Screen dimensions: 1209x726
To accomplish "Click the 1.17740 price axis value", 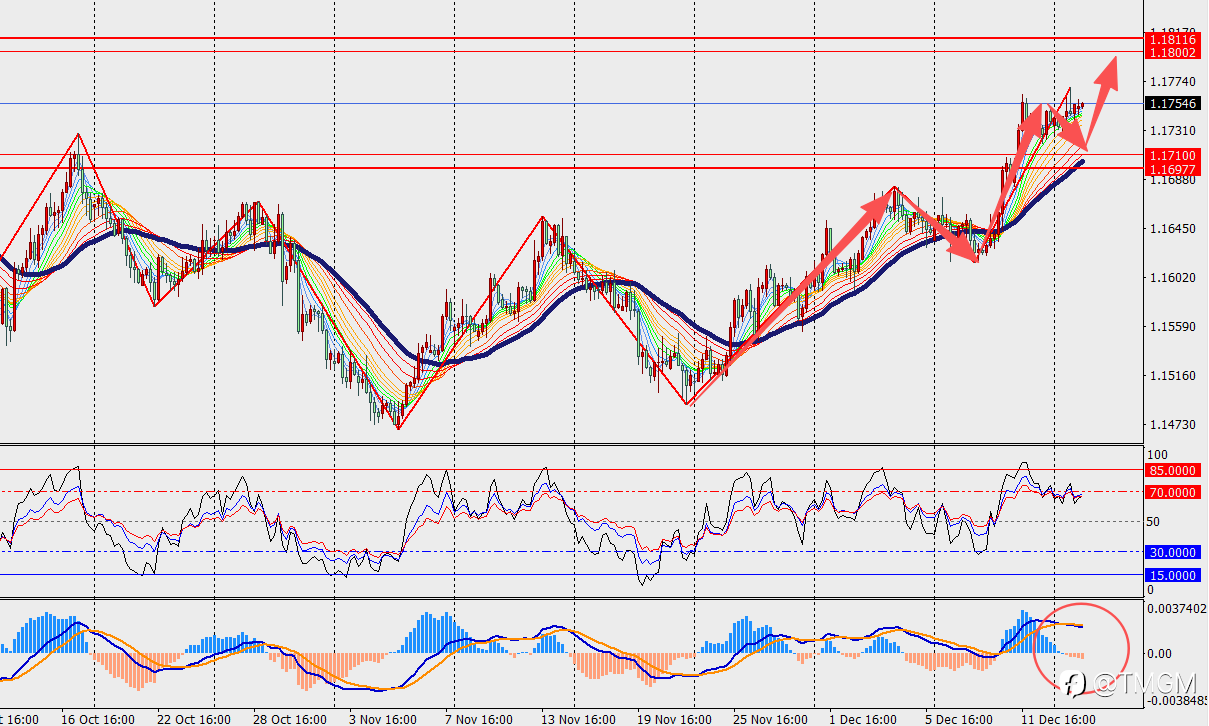I will click(1173, 82).
